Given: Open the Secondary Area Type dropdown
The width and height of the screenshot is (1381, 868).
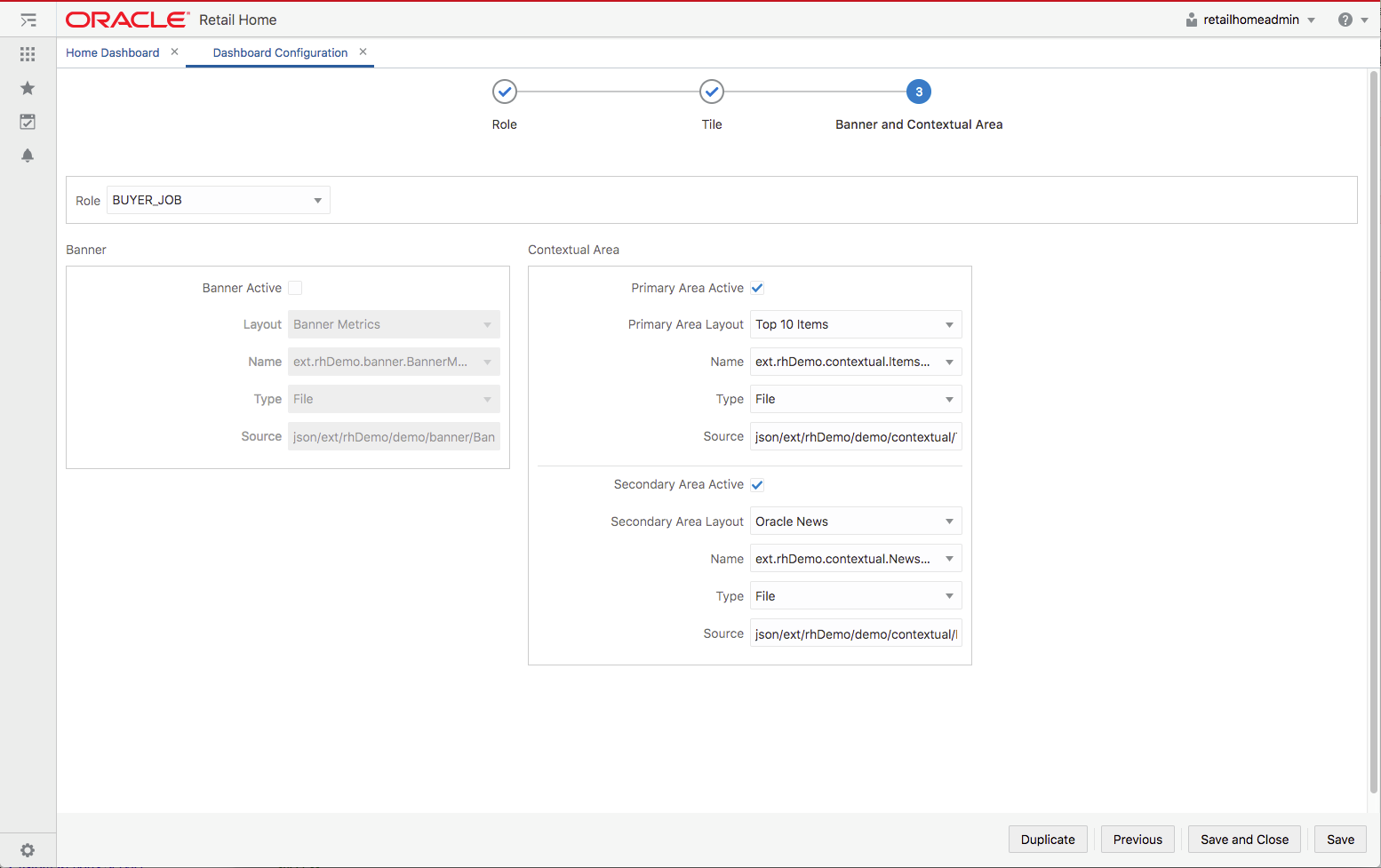Looking at the screenshot, I should tap(856, 596).
